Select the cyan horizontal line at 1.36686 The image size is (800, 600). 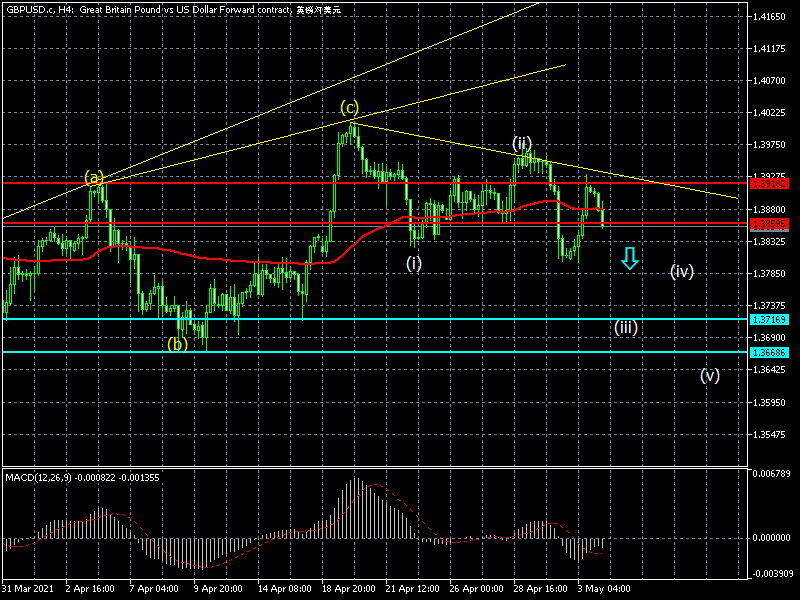[375, 352]
